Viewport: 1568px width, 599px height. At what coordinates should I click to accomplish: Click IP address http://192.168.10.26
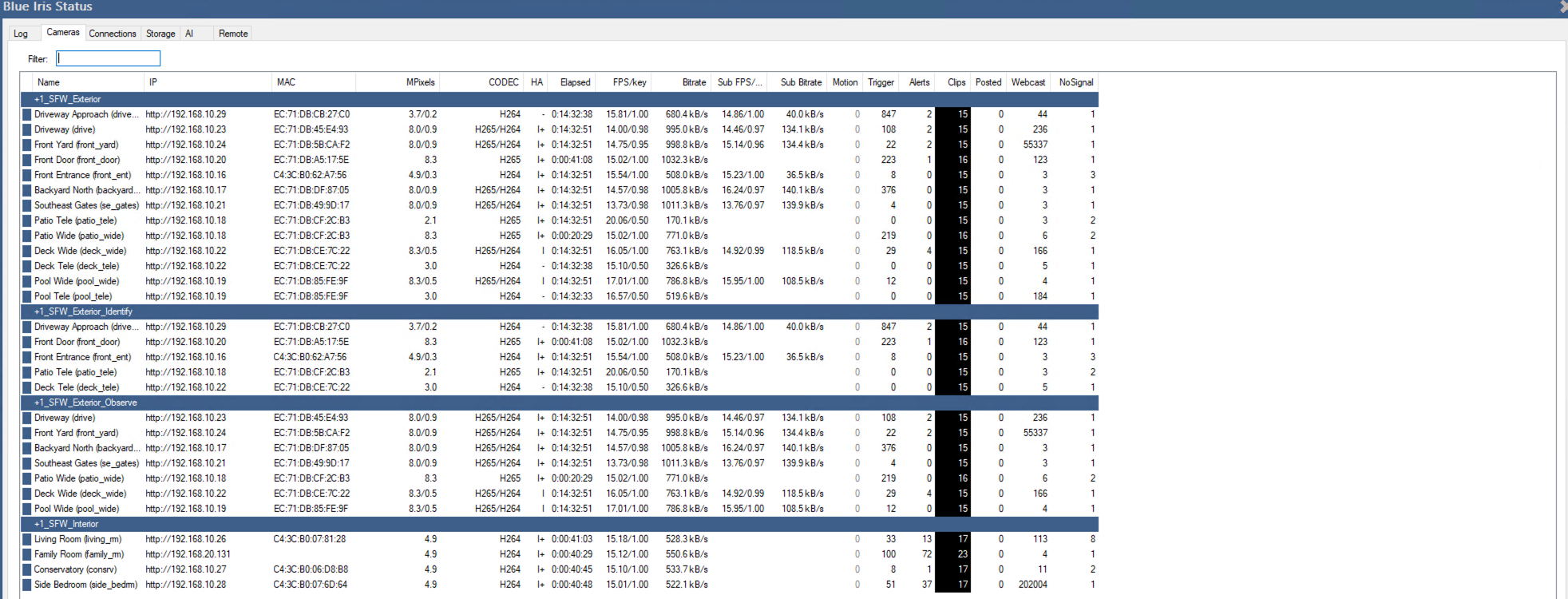[x=186, y=539]
